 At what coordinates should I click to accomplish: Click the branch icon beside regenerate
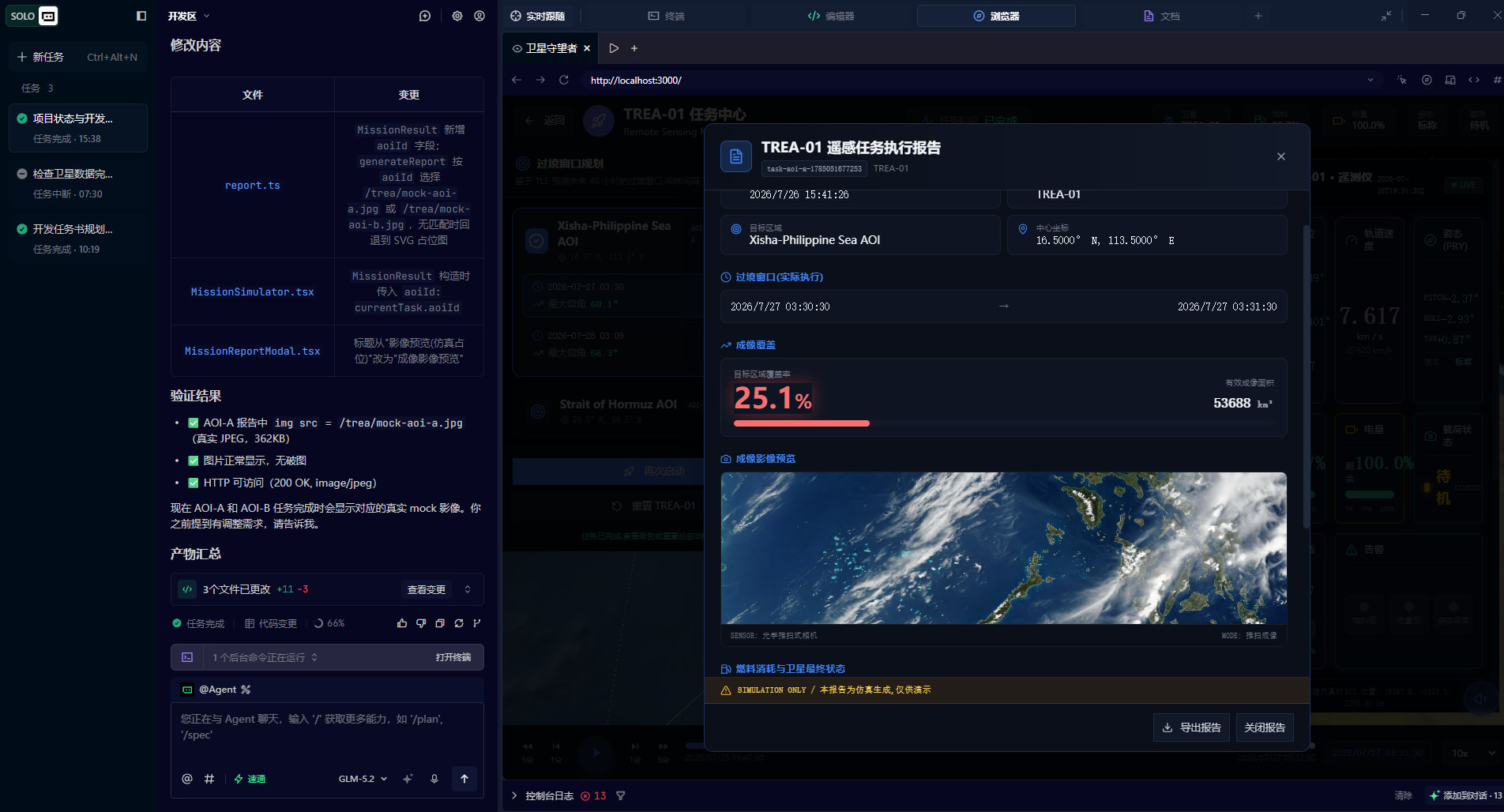pos(477,623)
